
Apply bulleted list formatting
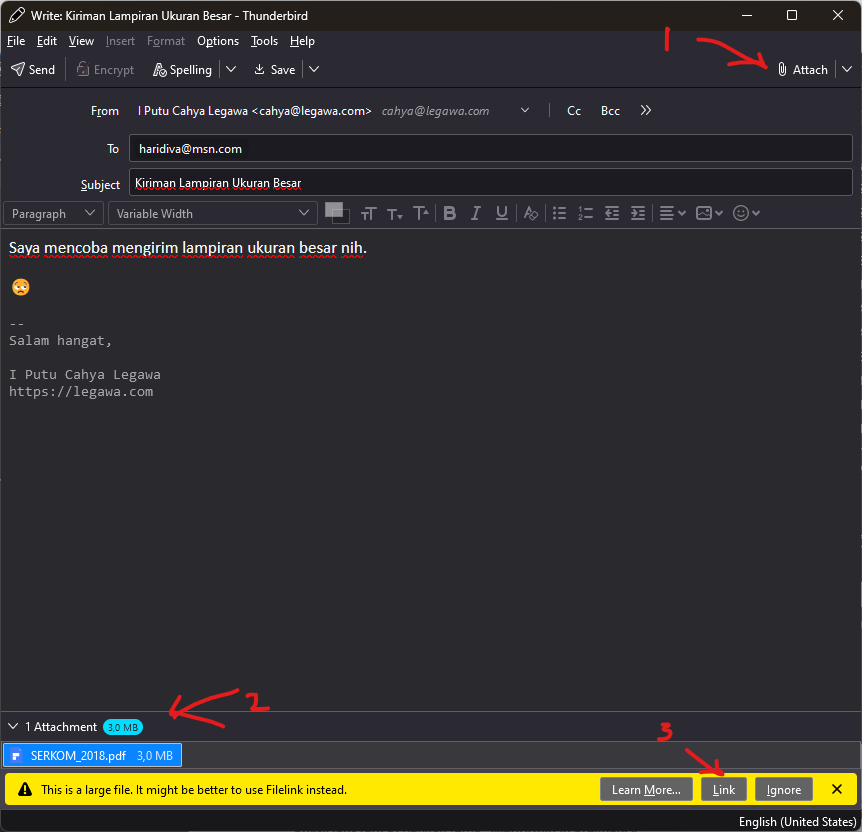coord(560,213)
